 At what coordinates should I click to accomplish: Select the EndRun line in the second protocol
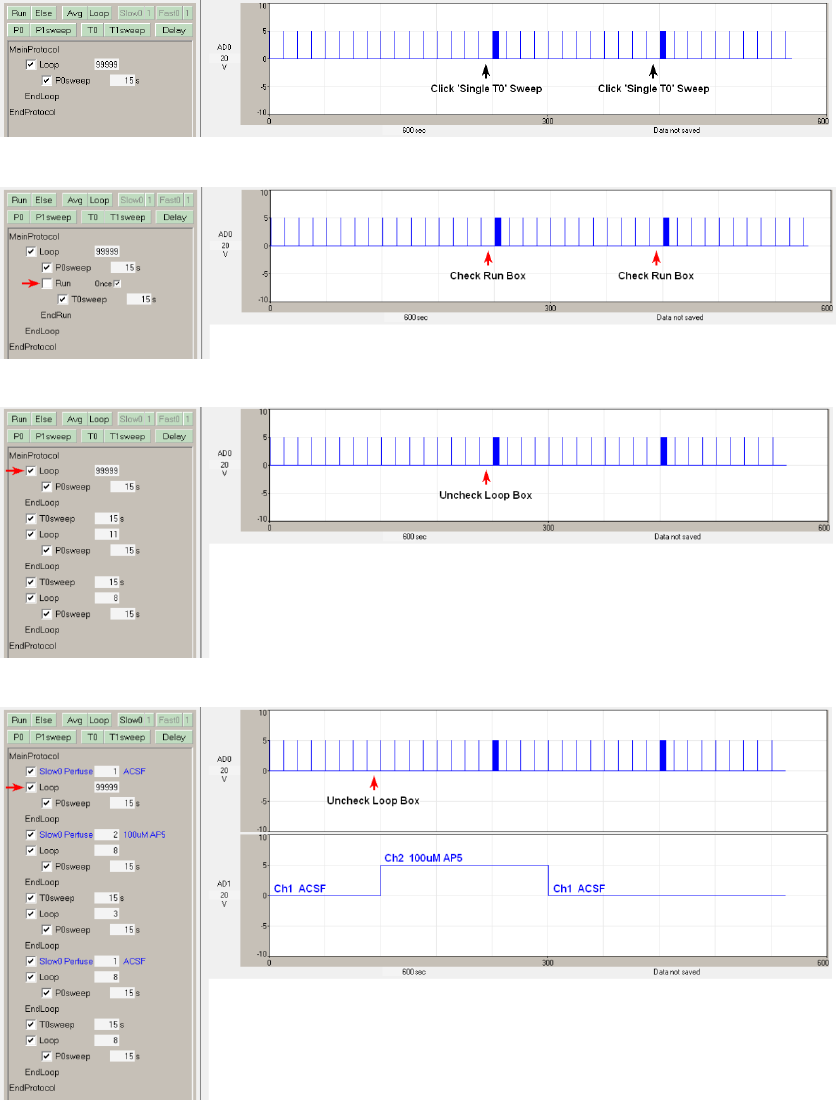(x=54, y=314)
